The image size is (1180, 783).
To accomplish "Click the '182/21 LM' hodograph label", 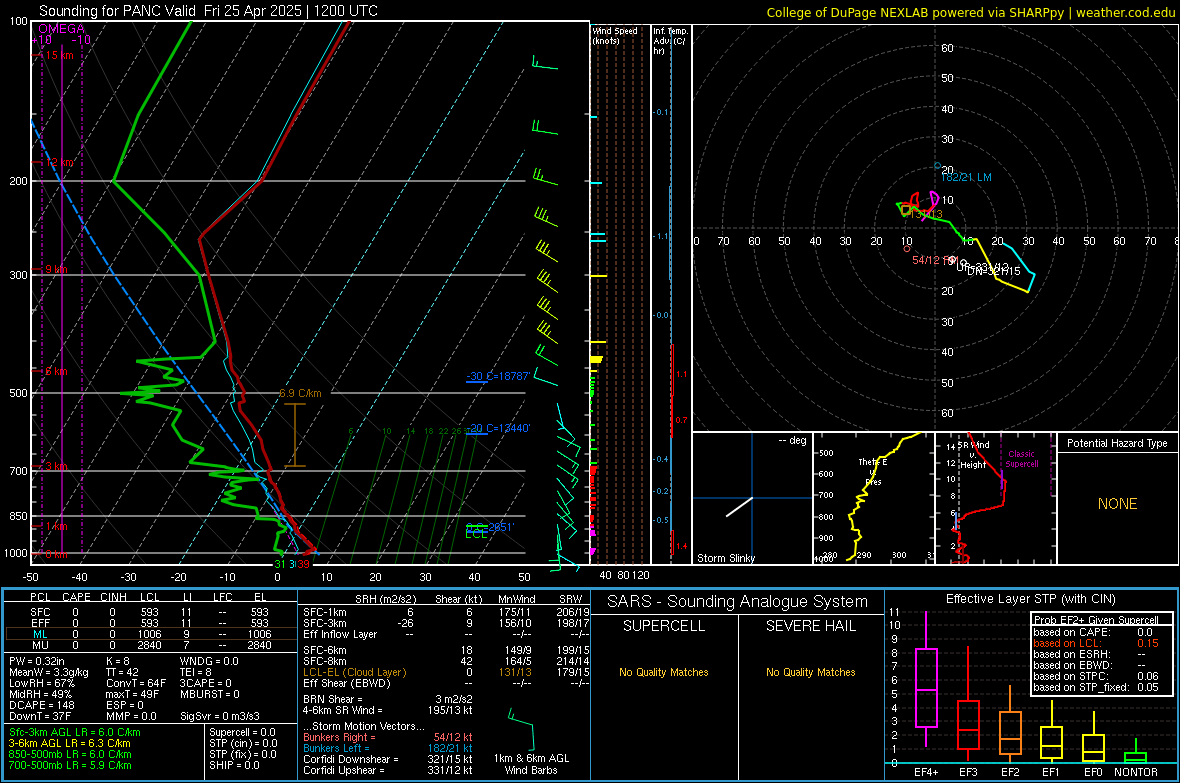I will [966, 177].
